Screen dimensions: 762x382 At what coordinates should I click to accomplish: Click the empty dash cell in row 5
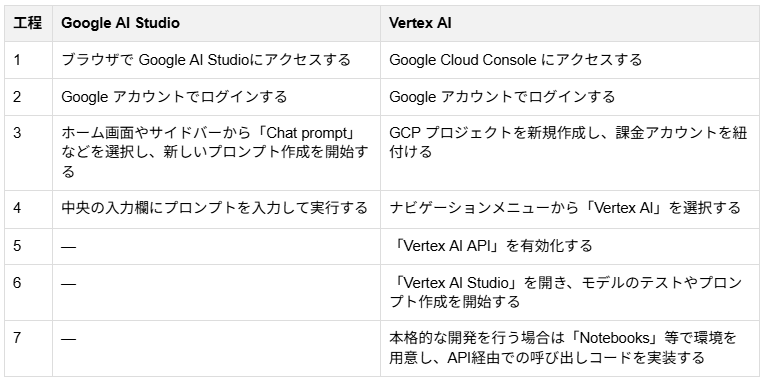click(x=216, y=246)
